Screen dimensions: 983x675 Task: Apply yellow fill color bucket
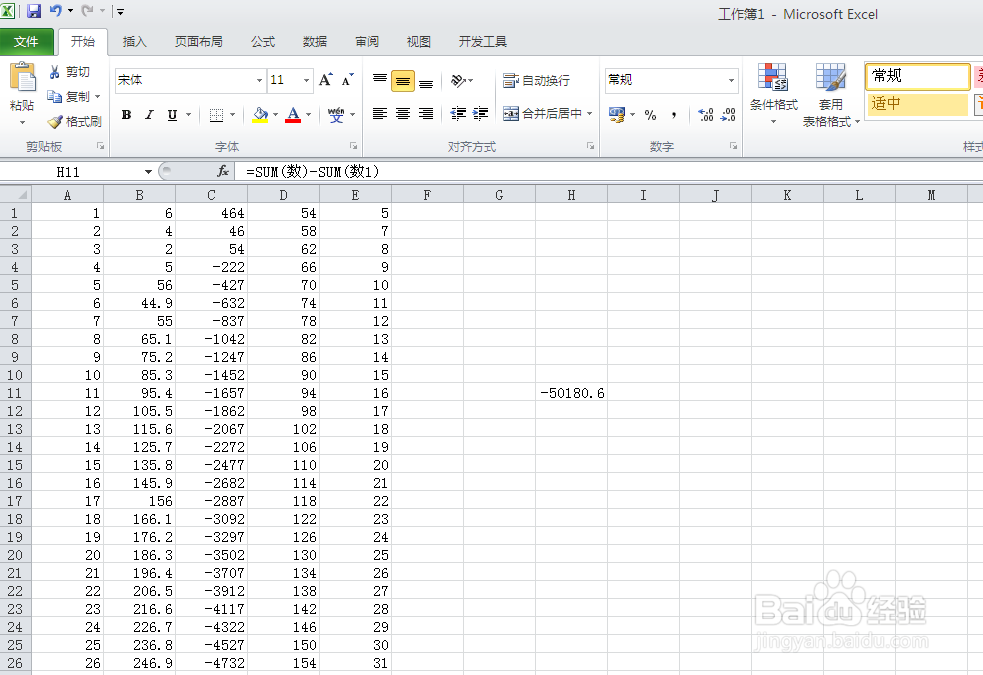pos(260,115)
